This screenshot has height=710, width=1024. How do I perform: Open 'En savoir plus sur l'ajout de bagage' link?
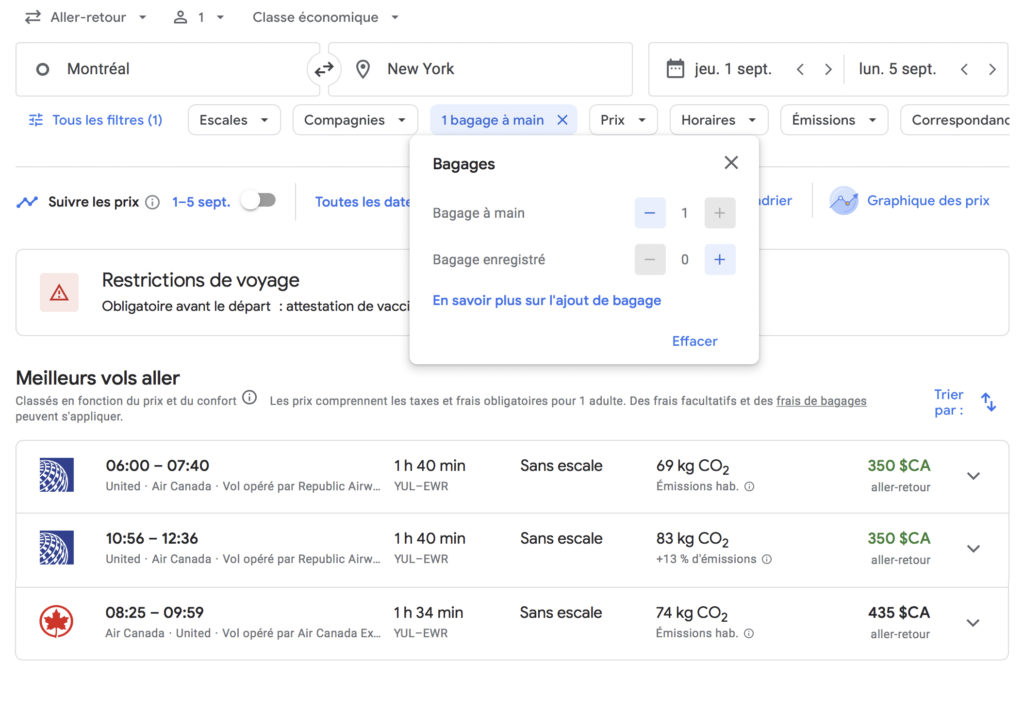(546, 300)
